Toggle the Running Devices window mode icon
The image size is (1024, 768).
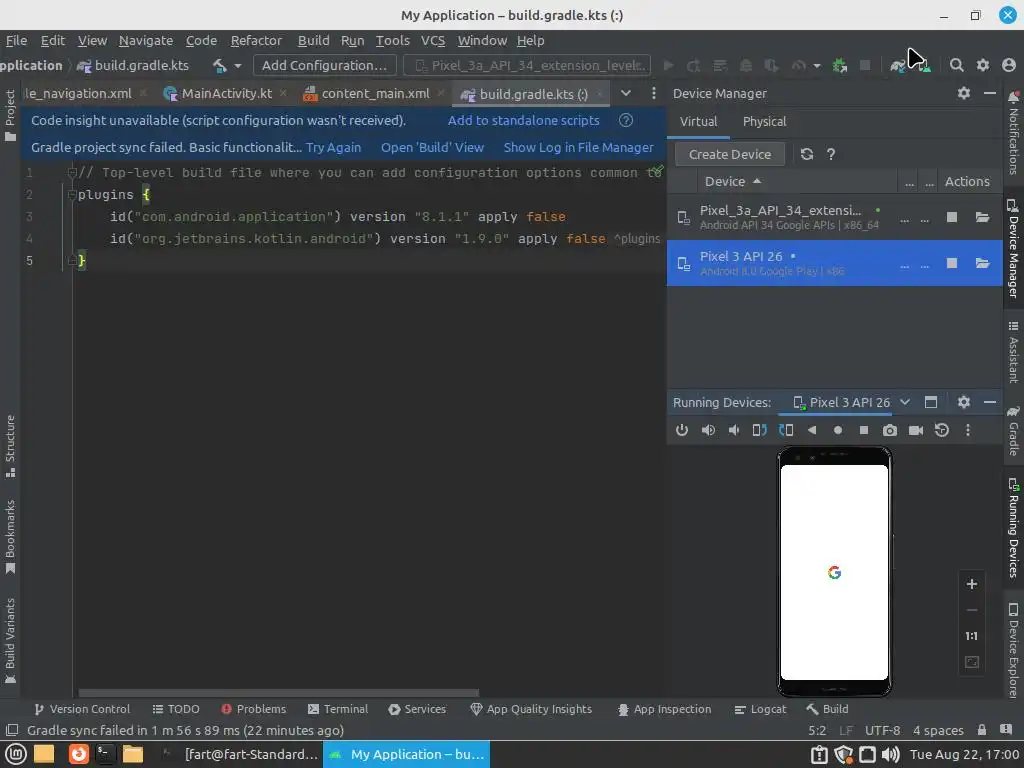931,402
